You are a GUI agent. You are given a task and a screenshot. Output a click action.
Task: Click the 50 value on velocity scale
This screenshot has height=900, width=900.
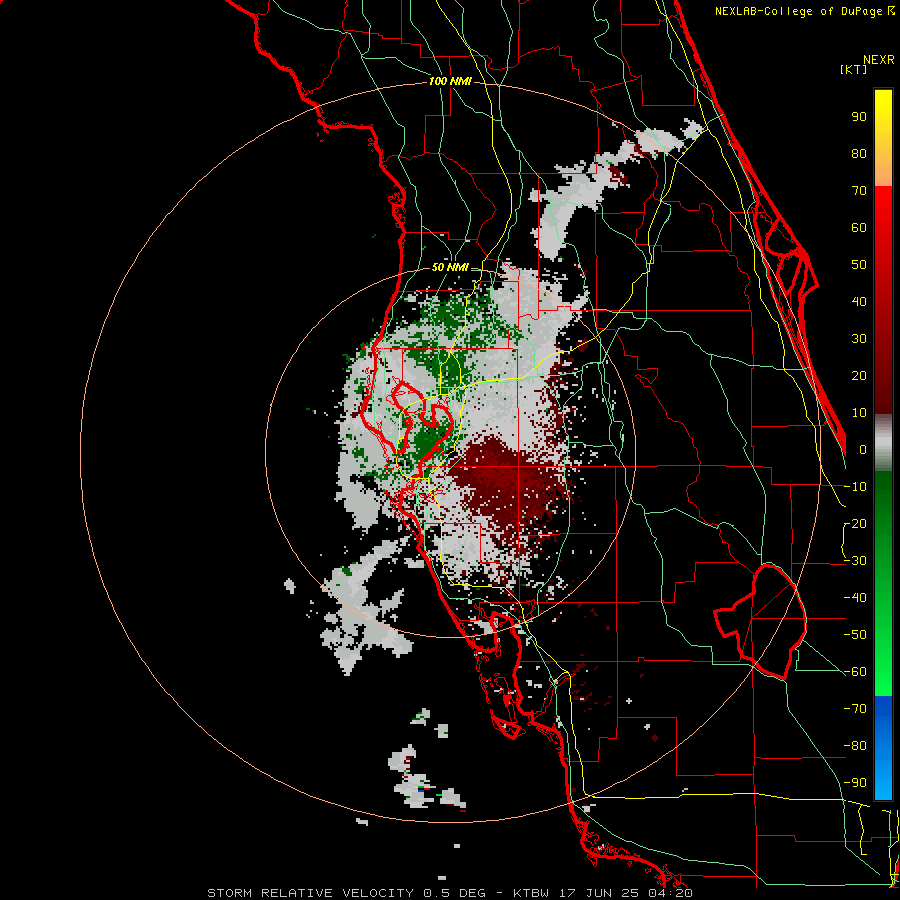click(x=859, y=265)
